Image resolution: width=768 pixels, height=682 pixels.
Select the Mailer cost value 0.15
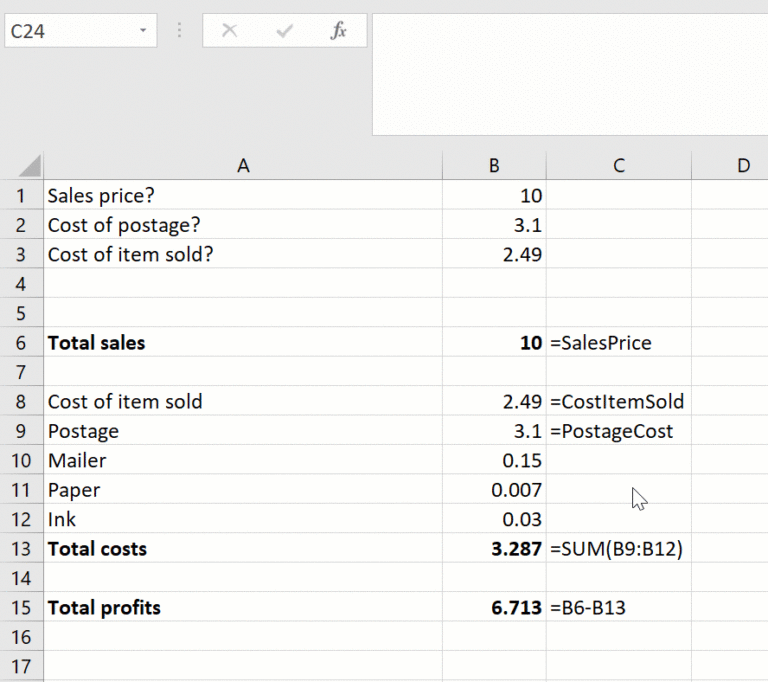tap(494, 461)
